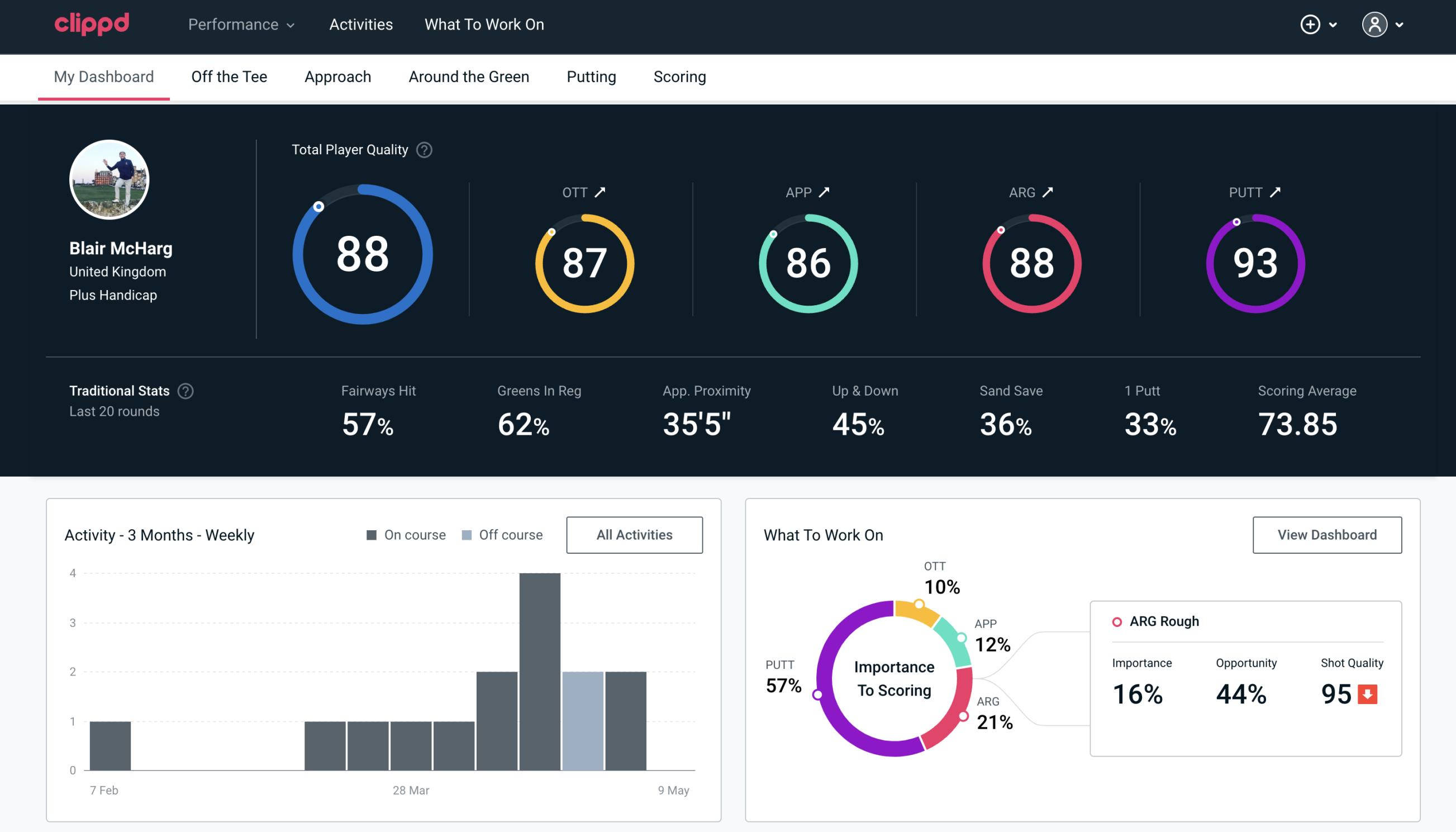Screen dimensions: 1456x832
Task: Click View Dashboard button
Action: (x=1327, y=535)
